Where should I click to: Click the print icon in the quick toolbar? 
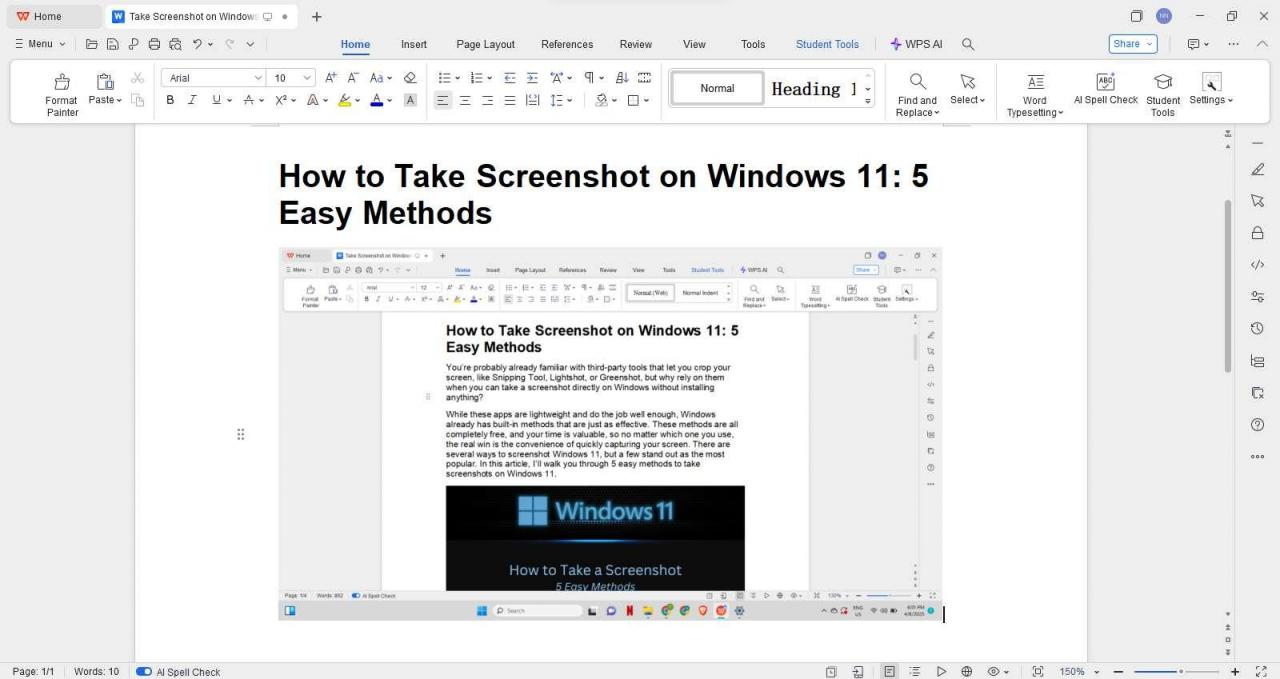[x=154, y=43]
